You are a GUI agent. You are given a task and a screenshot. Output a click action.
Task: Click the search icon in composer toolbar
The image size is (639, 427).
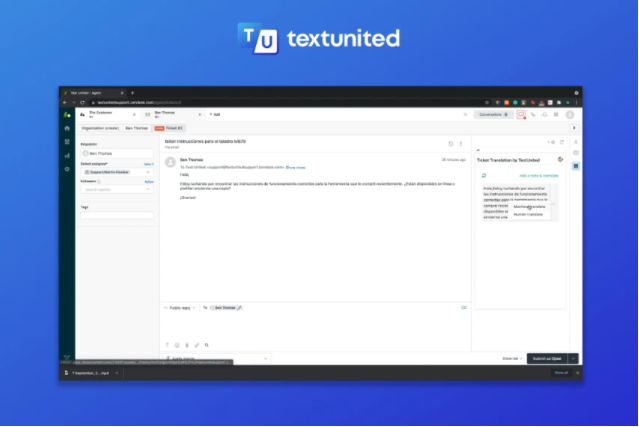pyautogui.click(x=207, y=345)
